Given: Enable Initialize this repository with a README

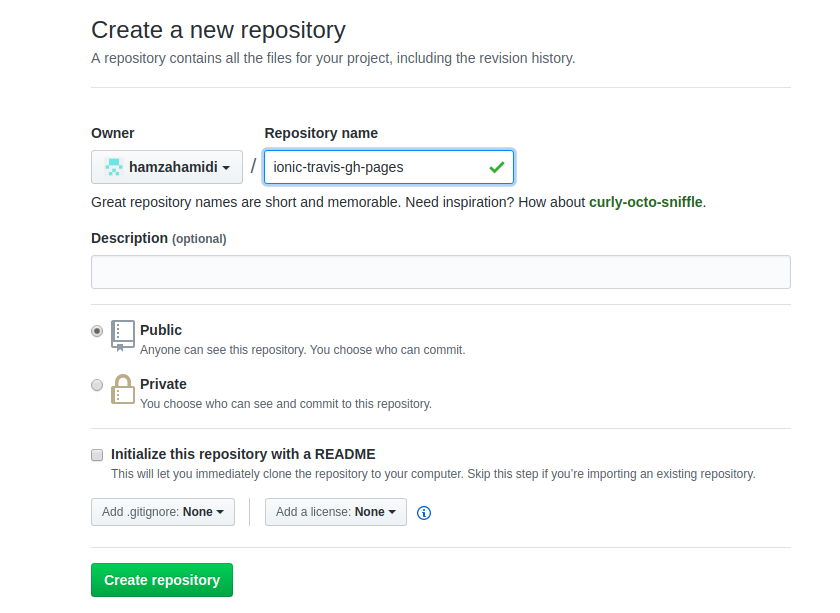Looking at the screenshot, I should point(97,455).
